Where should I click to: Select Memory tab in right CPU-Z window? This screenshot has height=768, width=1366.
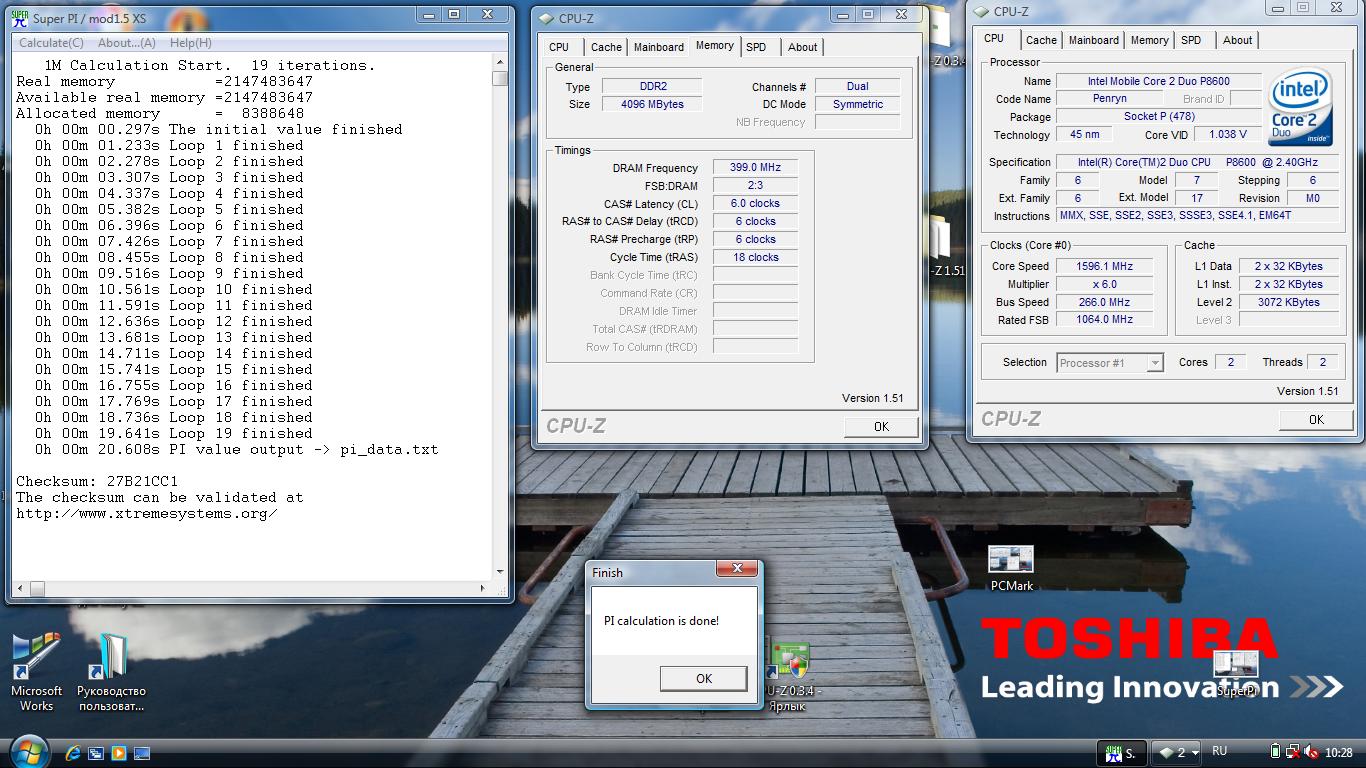[x=1149, y=40]
